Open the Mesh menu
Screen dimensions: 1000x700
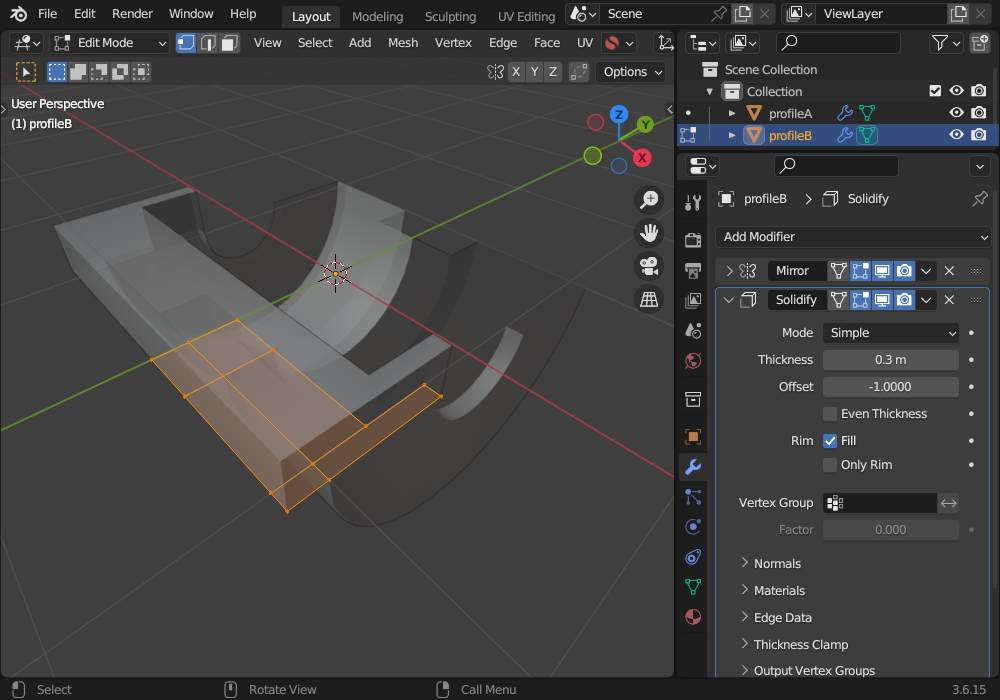(x=403, y=43)
